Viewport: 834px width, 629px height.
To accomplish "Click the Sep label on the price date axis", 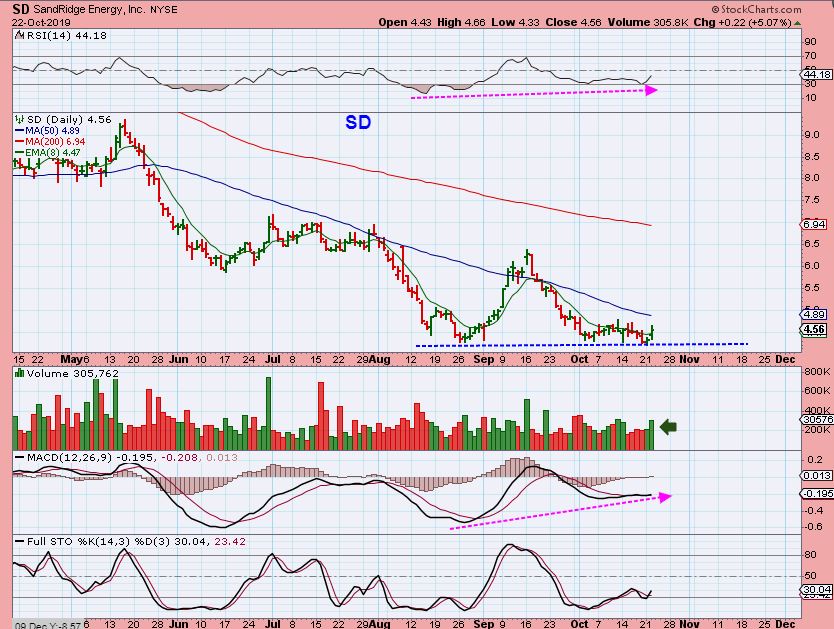I will pos(483,359).
